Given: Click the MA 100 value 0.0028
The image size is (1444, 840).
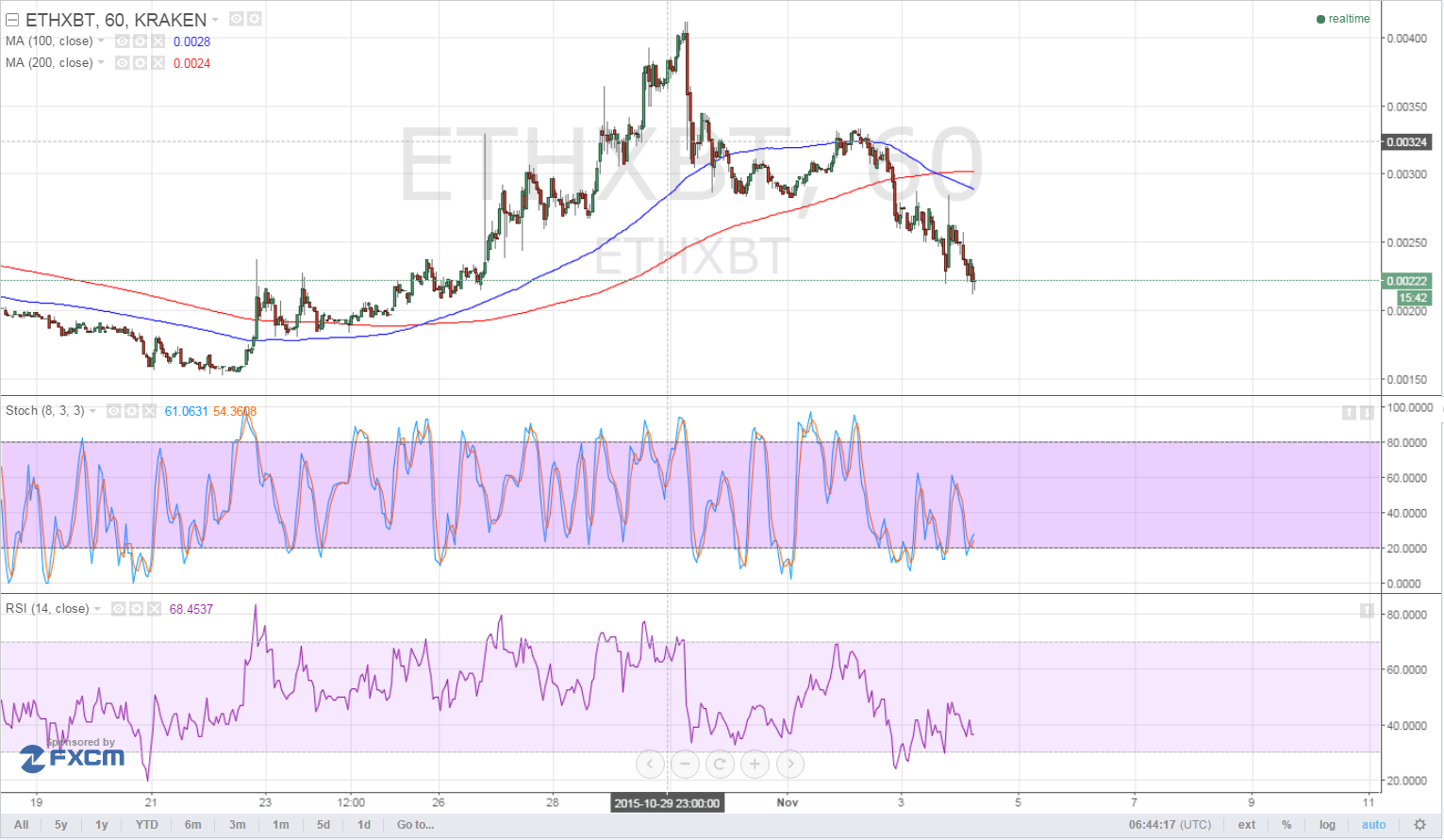Looking at the screenshot, I should pos(191,41).
